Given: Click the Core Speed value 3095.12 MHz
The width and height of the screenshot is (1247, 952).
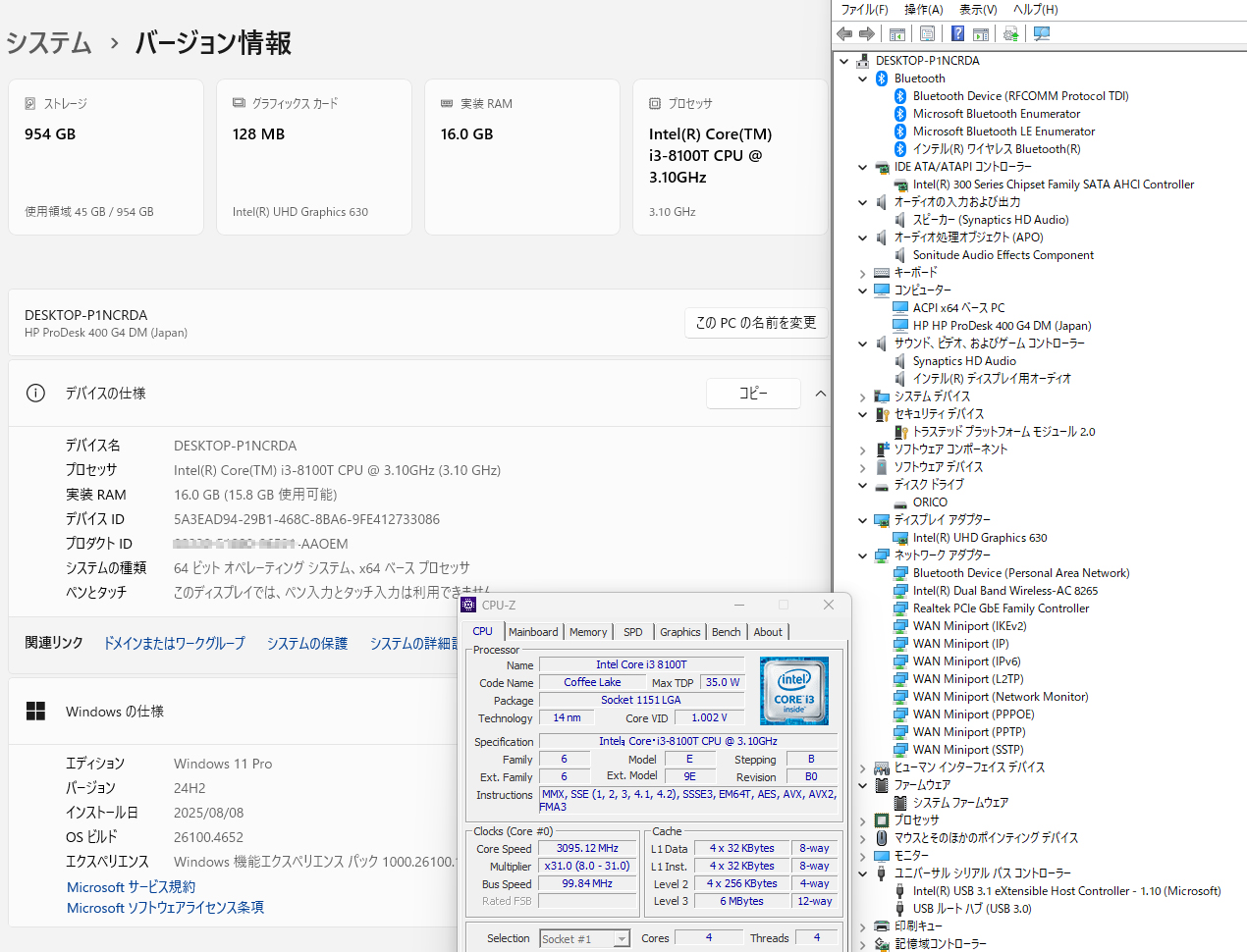Looking at the screenshot, I should coord(587,848).
